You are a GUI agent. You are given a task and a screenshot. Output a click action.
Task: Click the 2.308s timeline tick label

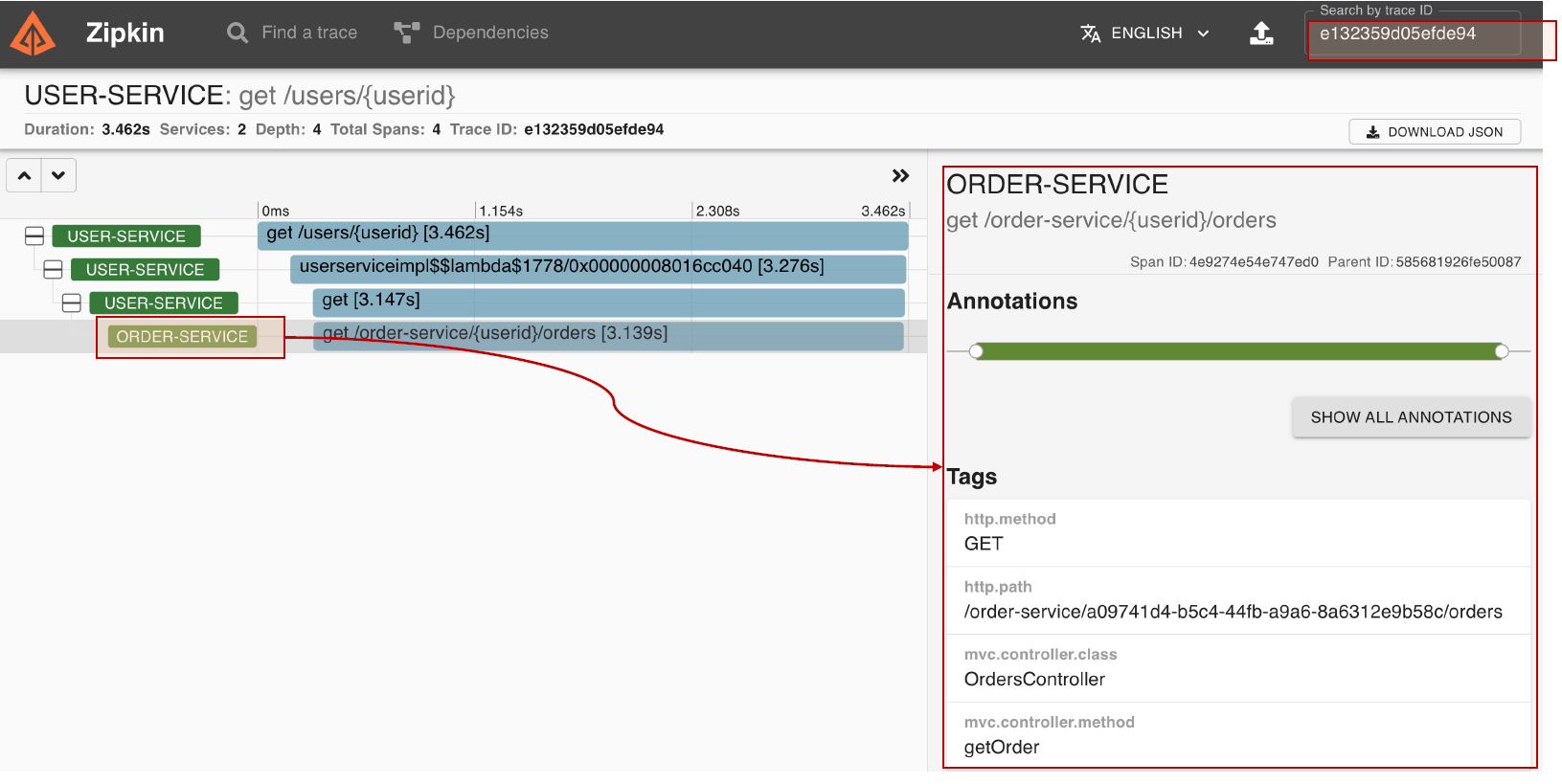click(717, 211)
